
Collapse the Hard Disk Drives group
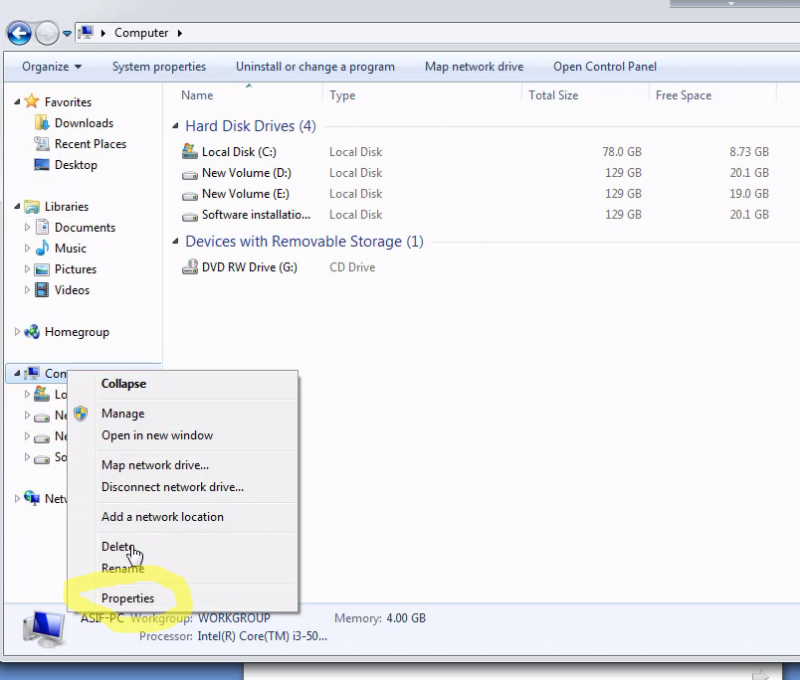[x=176, y=126]
